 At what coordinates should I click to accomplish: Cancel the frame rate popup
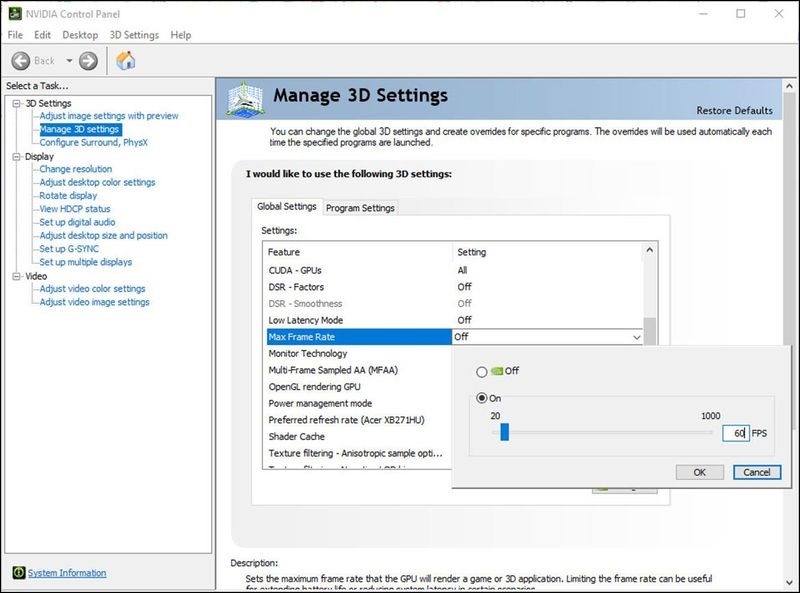pyautogui.click(x=757, y=472)
